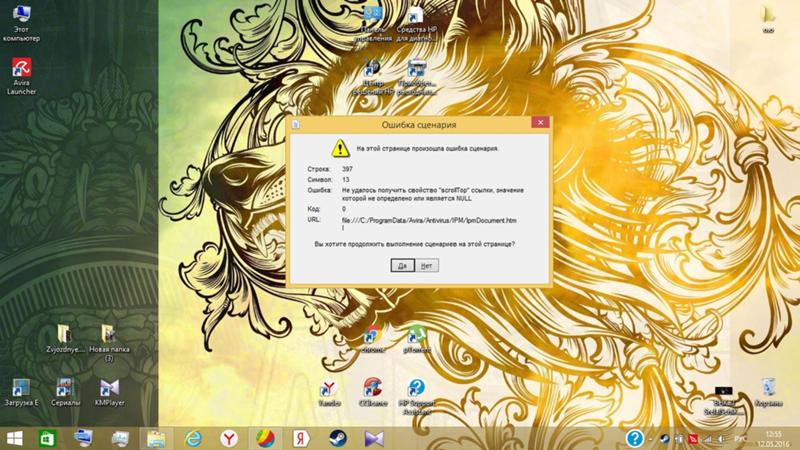
Task: Click the Строка label in the dialog
Action: pos(319,169)
